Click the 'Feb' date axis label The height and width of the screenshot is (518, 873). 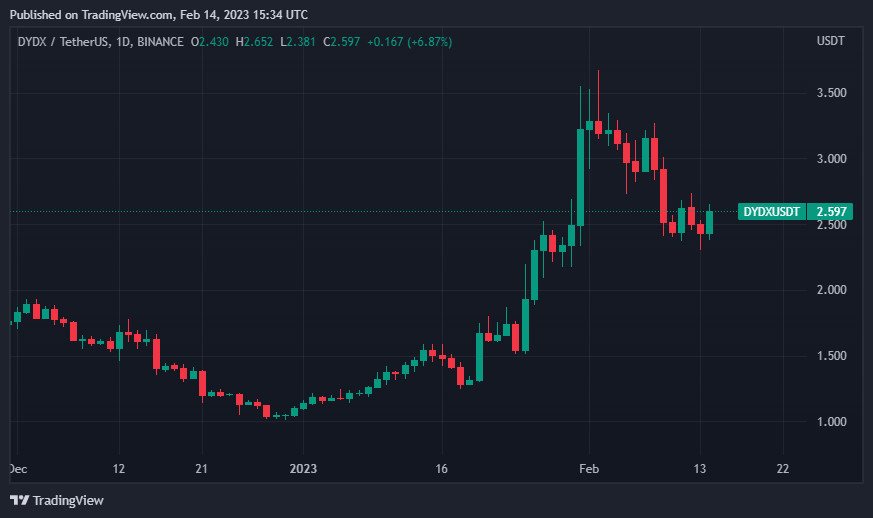click(589, 469)
